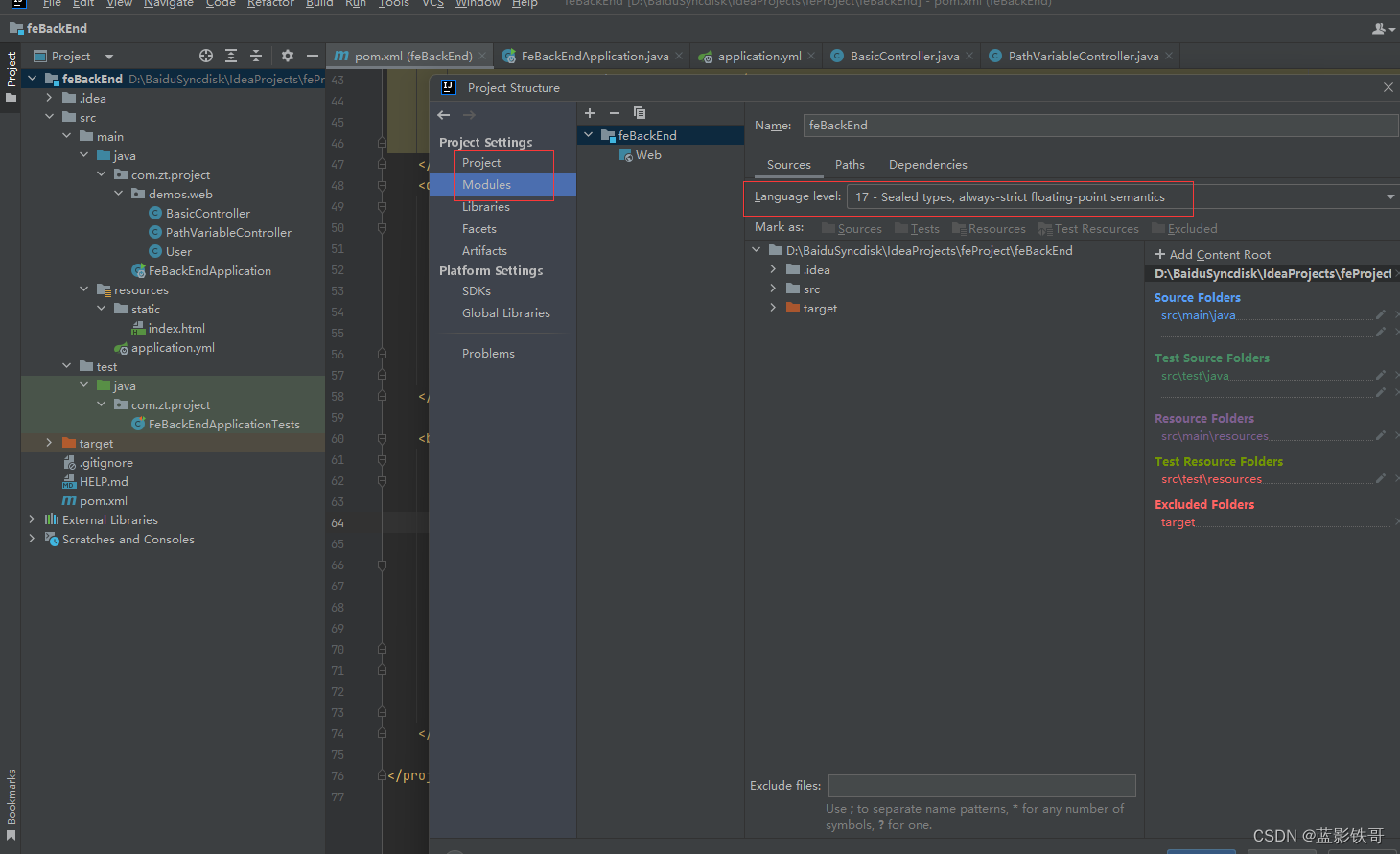Mark folder as Sources
1400x854 pixels.
click(x=852, y=228)
